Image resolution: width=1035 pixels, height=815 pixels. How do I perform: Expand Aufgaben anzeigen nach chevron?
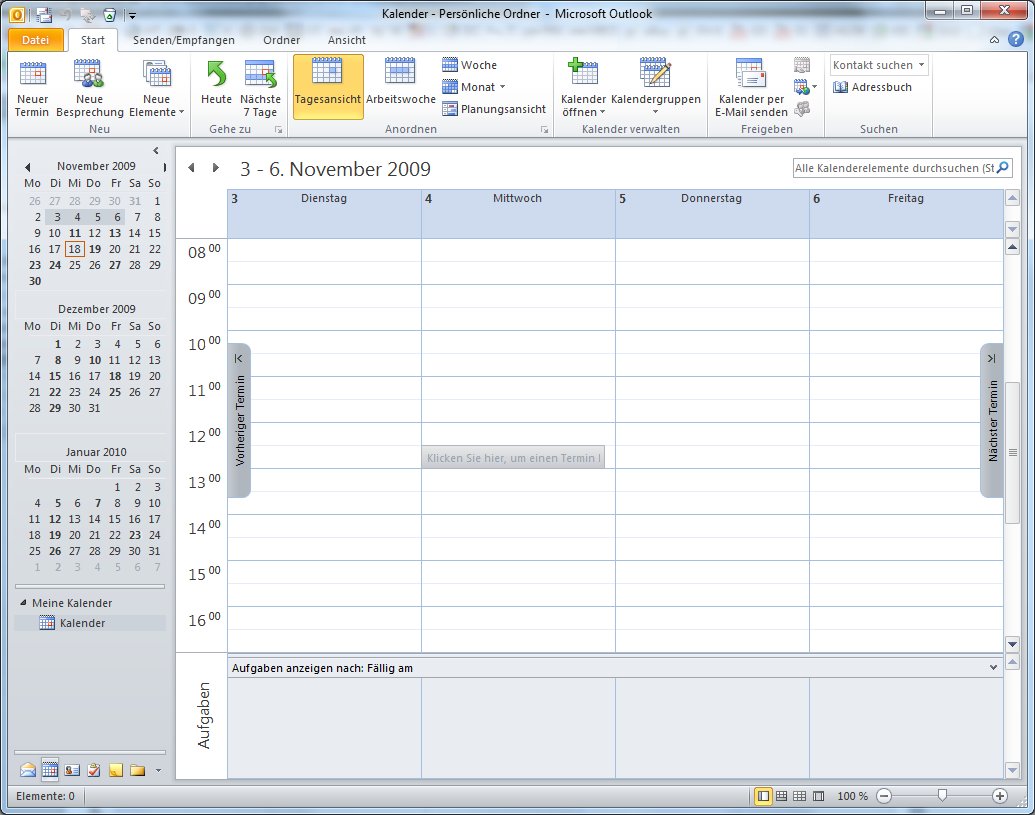(x=993, y=667)
